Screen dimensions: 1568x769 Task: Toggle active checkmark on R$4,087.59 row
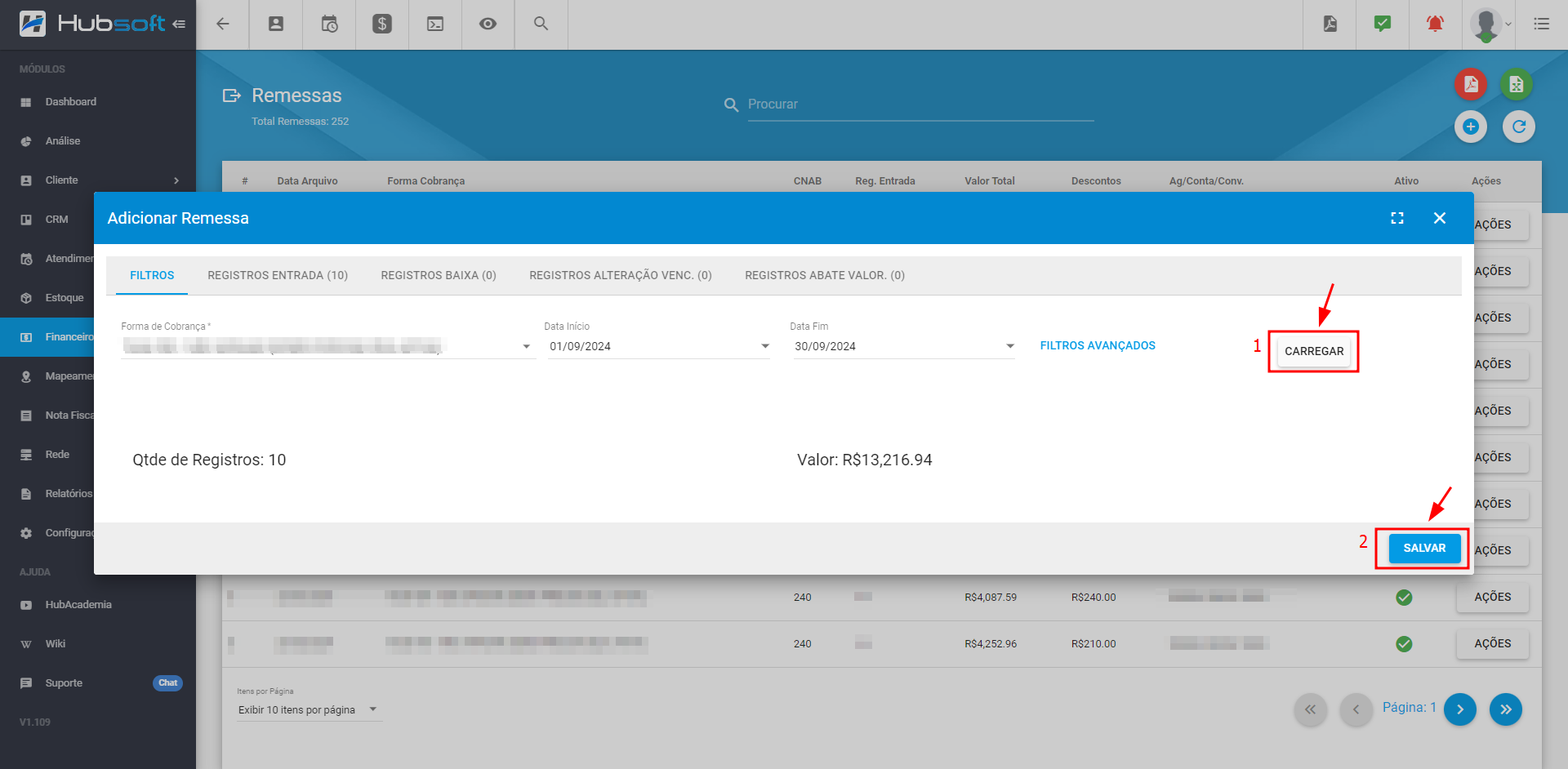[1404, 598]
